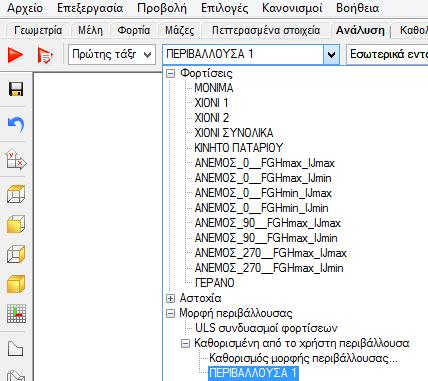Open the Προβολή menu
The height and width of the screenshot is (381, 428).
[x=162, y=8]
